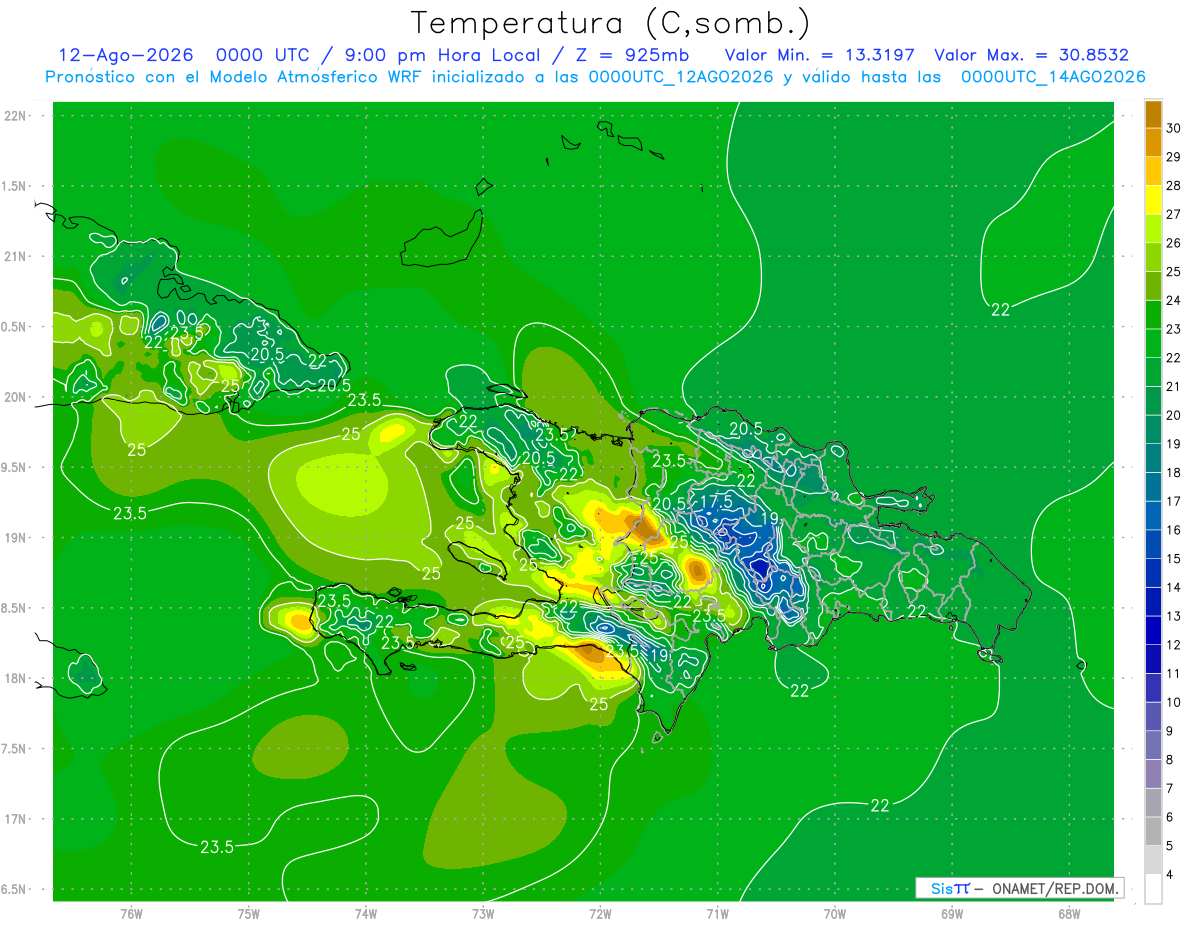This screenshot has height=927, width=1200.
Task: Click the '18N' latitude axis label
Action: click(x=15, y=678)
